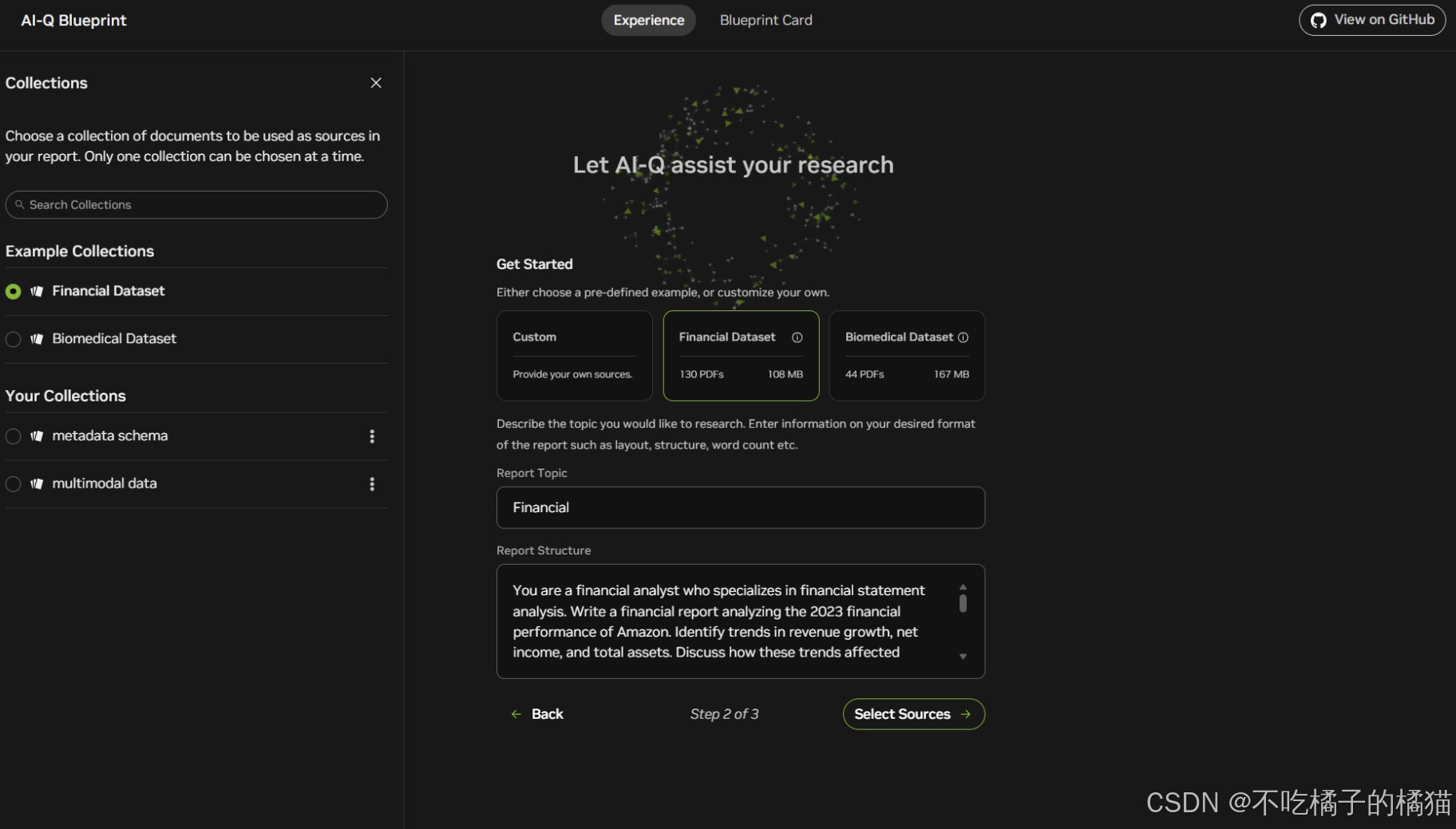Click the Step 2 of 3 indicator
Screen dimensions: 1456x829
point(724,714)
